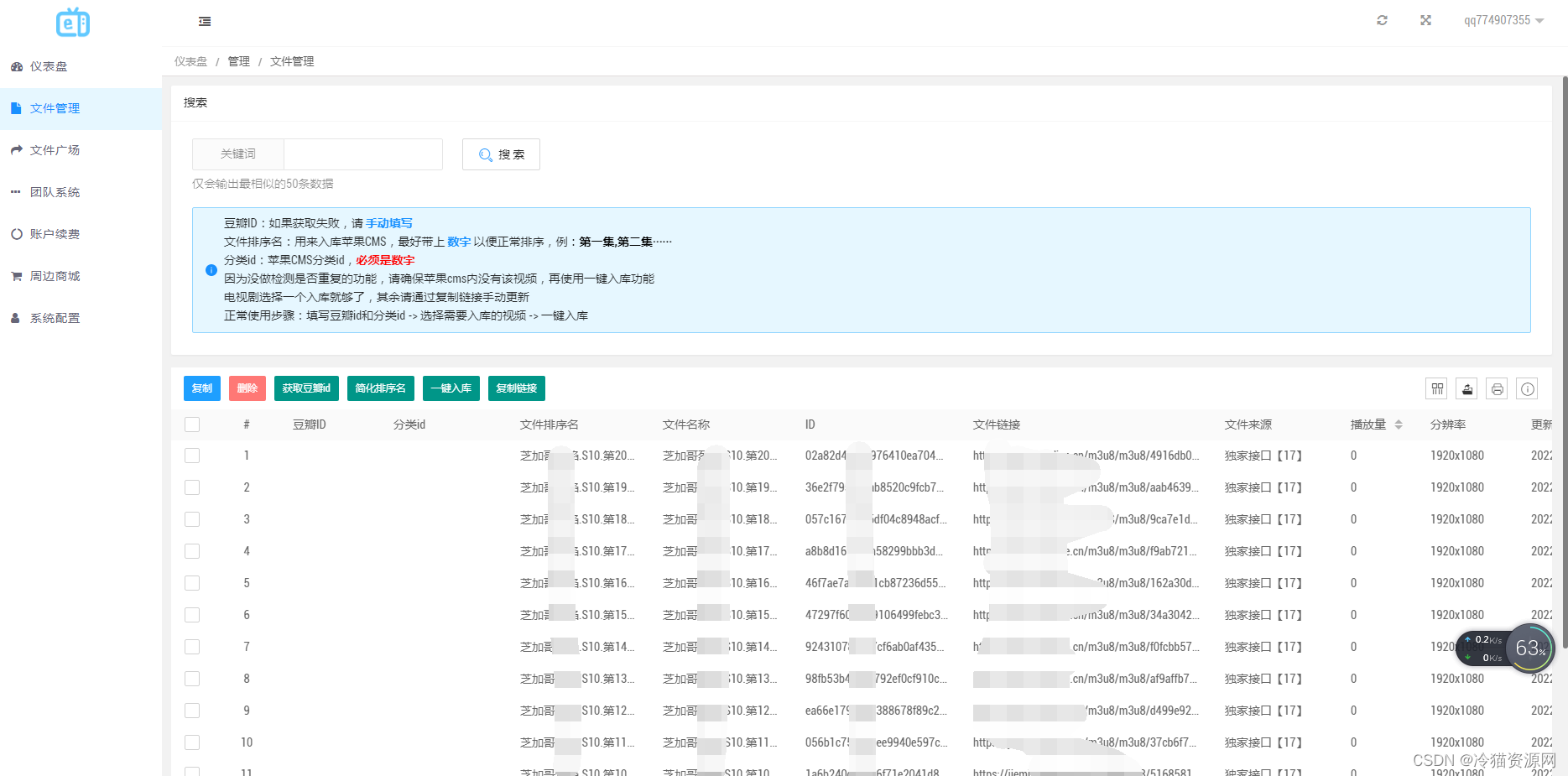The width and height of the screenshot is (1568, 776).
Task: Click the 获取豆瓣id button
Action: (x=306, y=388)
